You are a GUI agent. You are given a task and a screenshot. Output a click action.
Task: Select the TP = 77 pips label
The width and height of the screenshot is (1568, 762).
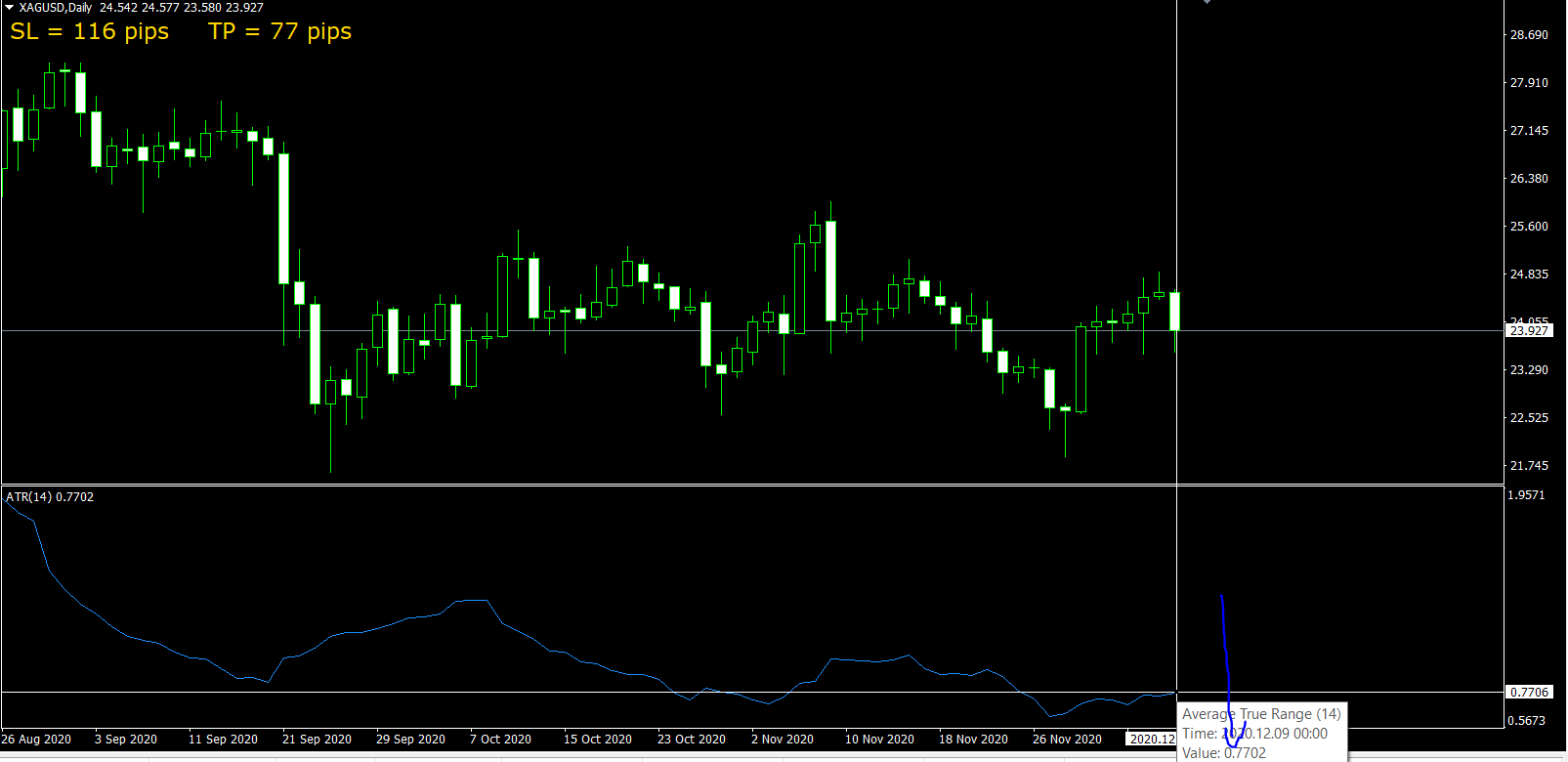280,31
